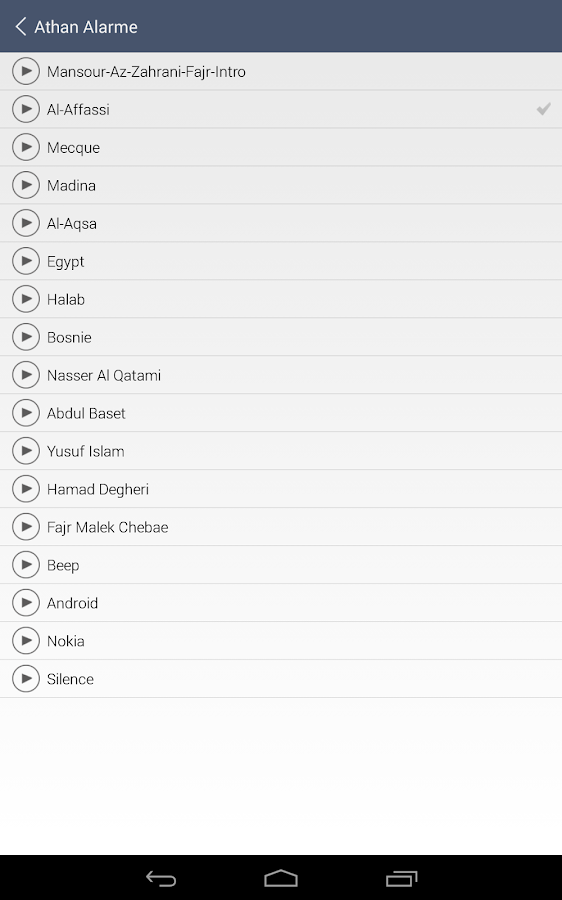This screenshot has height=900, width=562.
Task: Preview the Nokia alarm tone
Action: (26, 641)
